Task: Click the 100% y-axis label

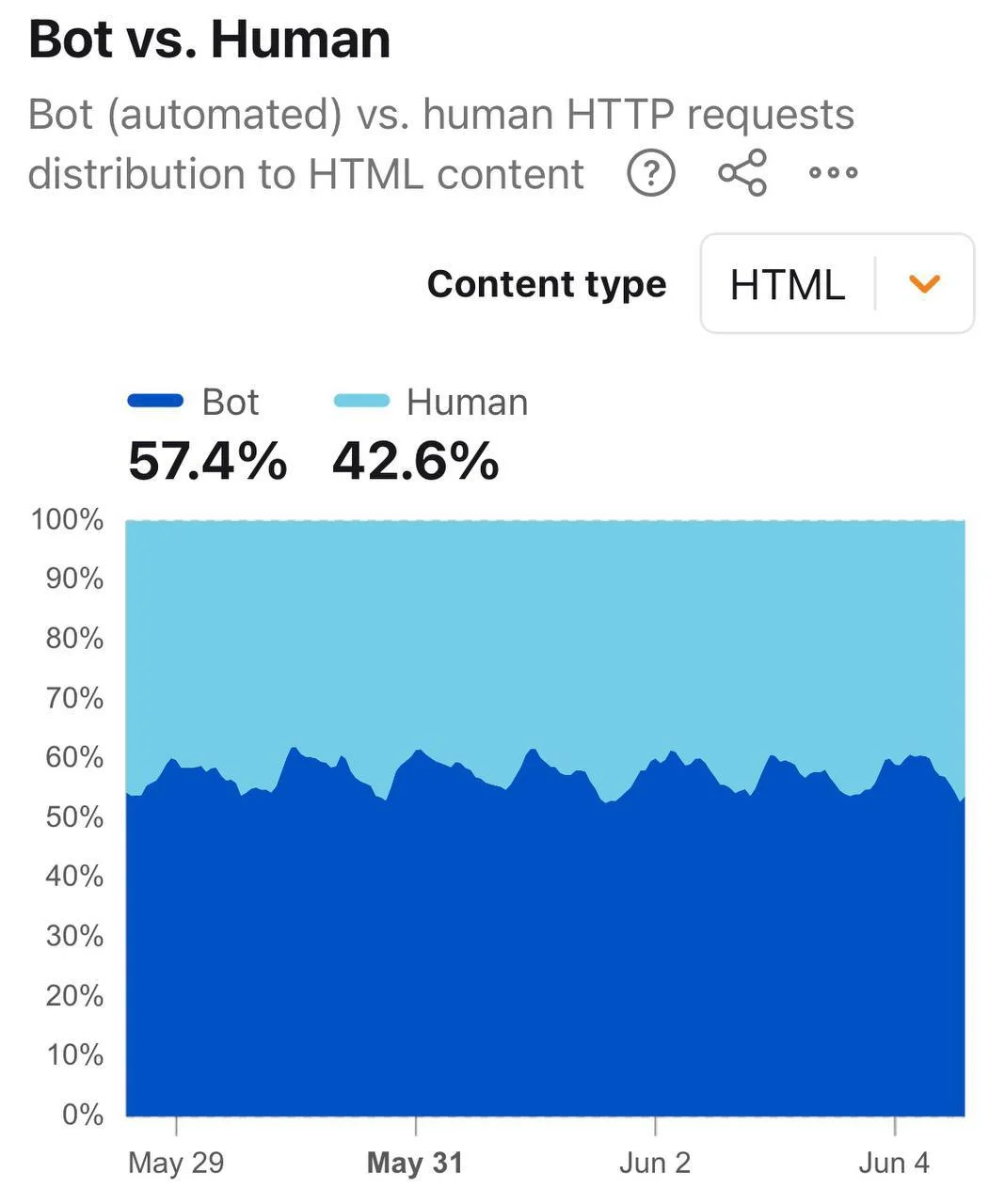Action: click(x=67, y=519)
